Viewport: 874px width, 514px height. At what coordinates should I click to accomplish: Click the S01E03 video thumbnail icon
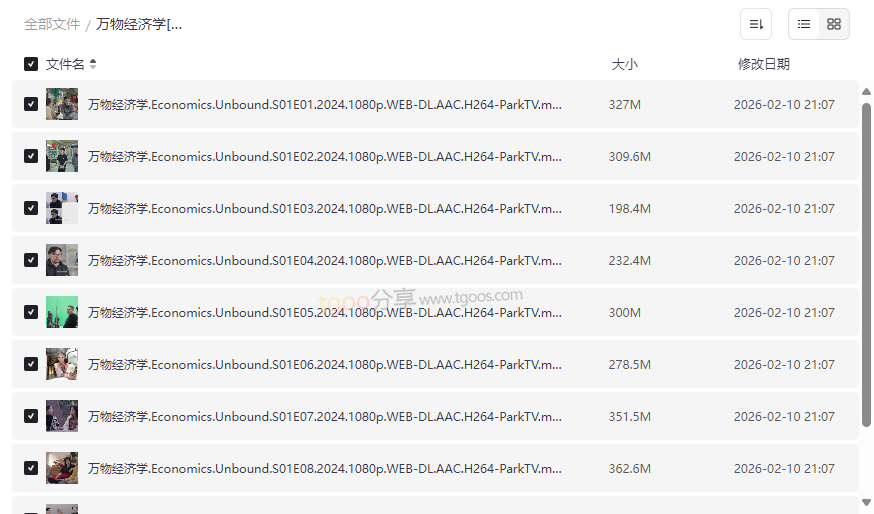point(62,208)
